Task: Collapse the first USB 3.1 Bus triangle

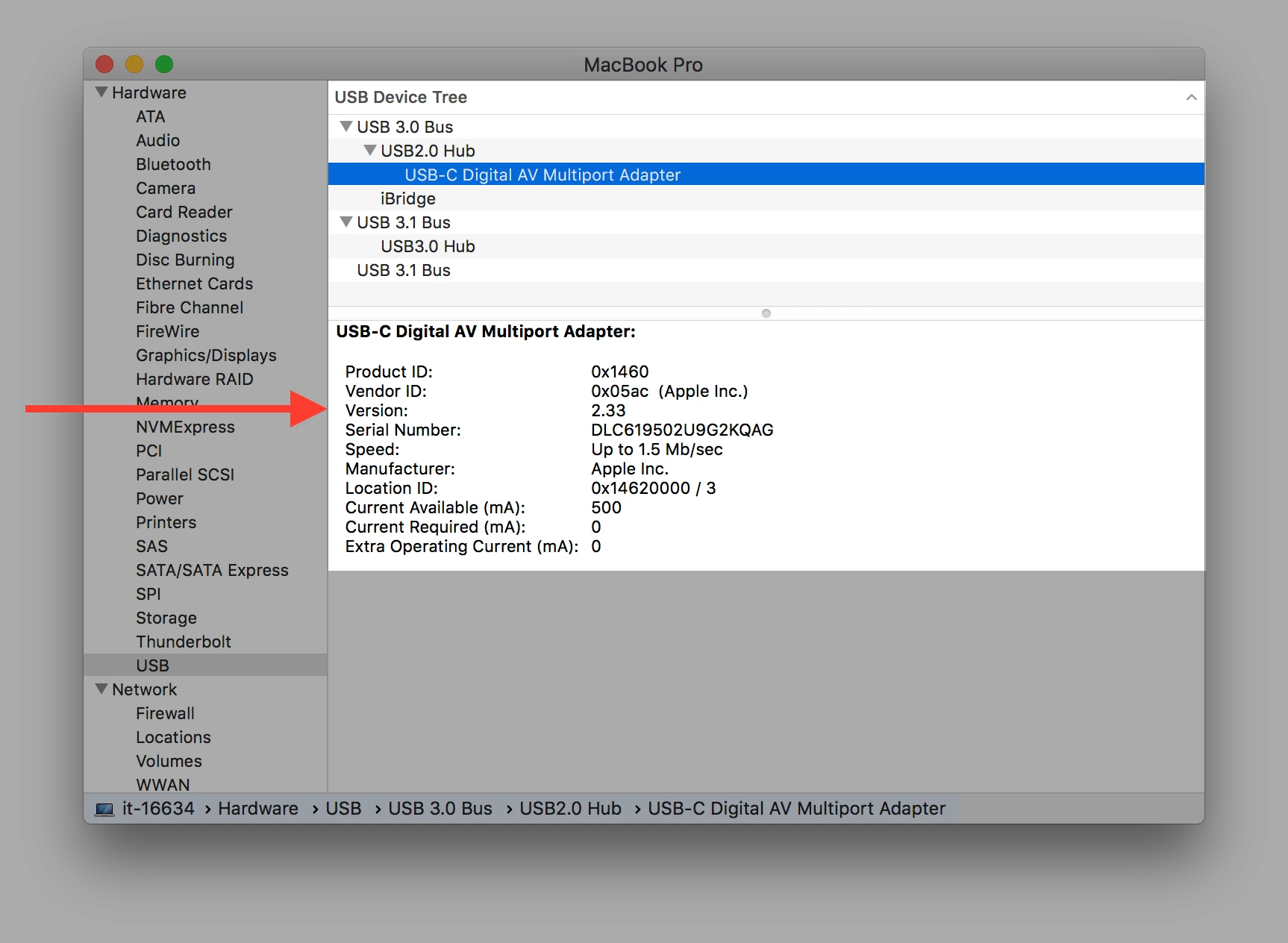Action: (346, 222)
